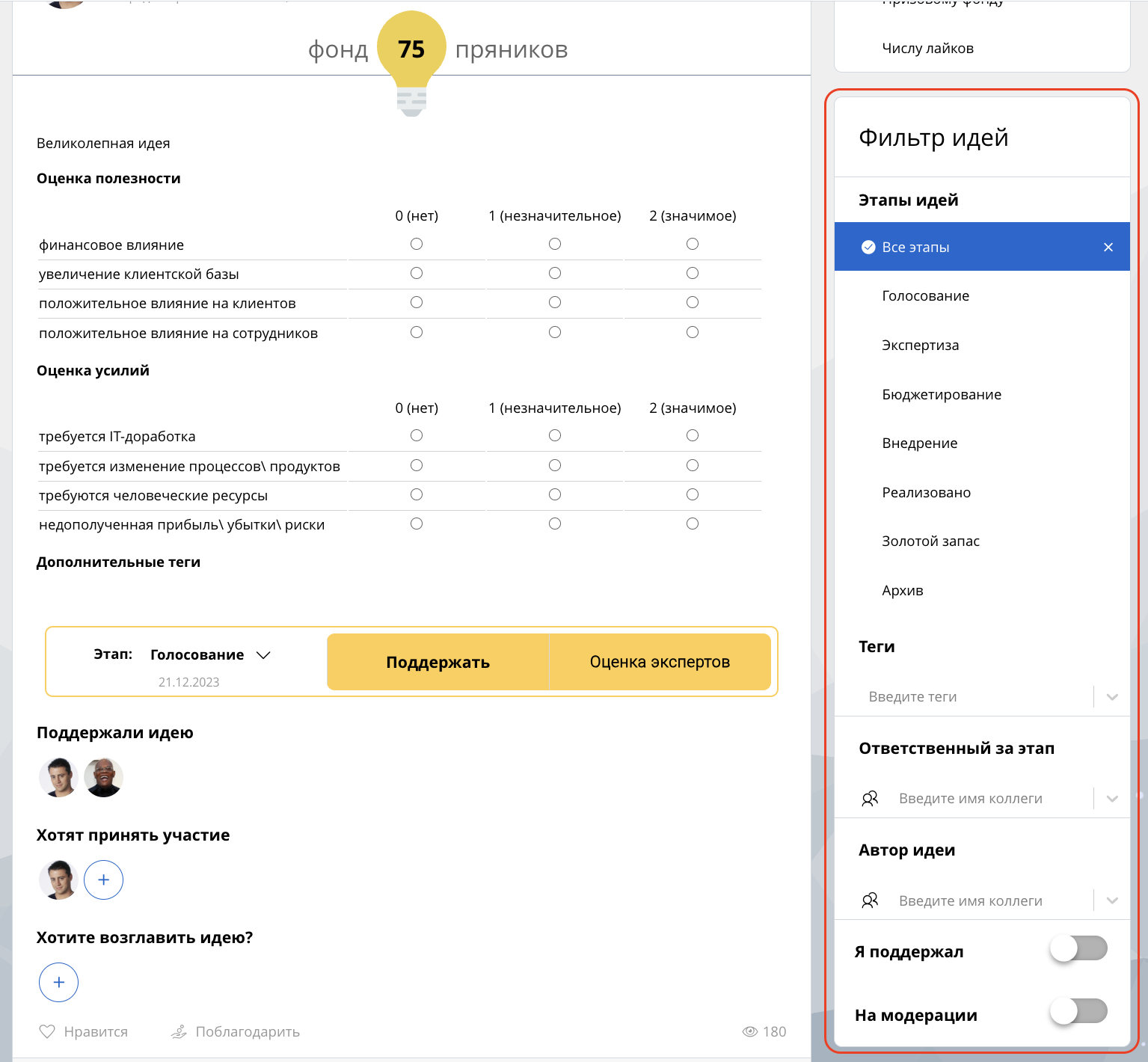Select 1 (незначительное) for увеличение клиентской базы

(x=555, y=273)
